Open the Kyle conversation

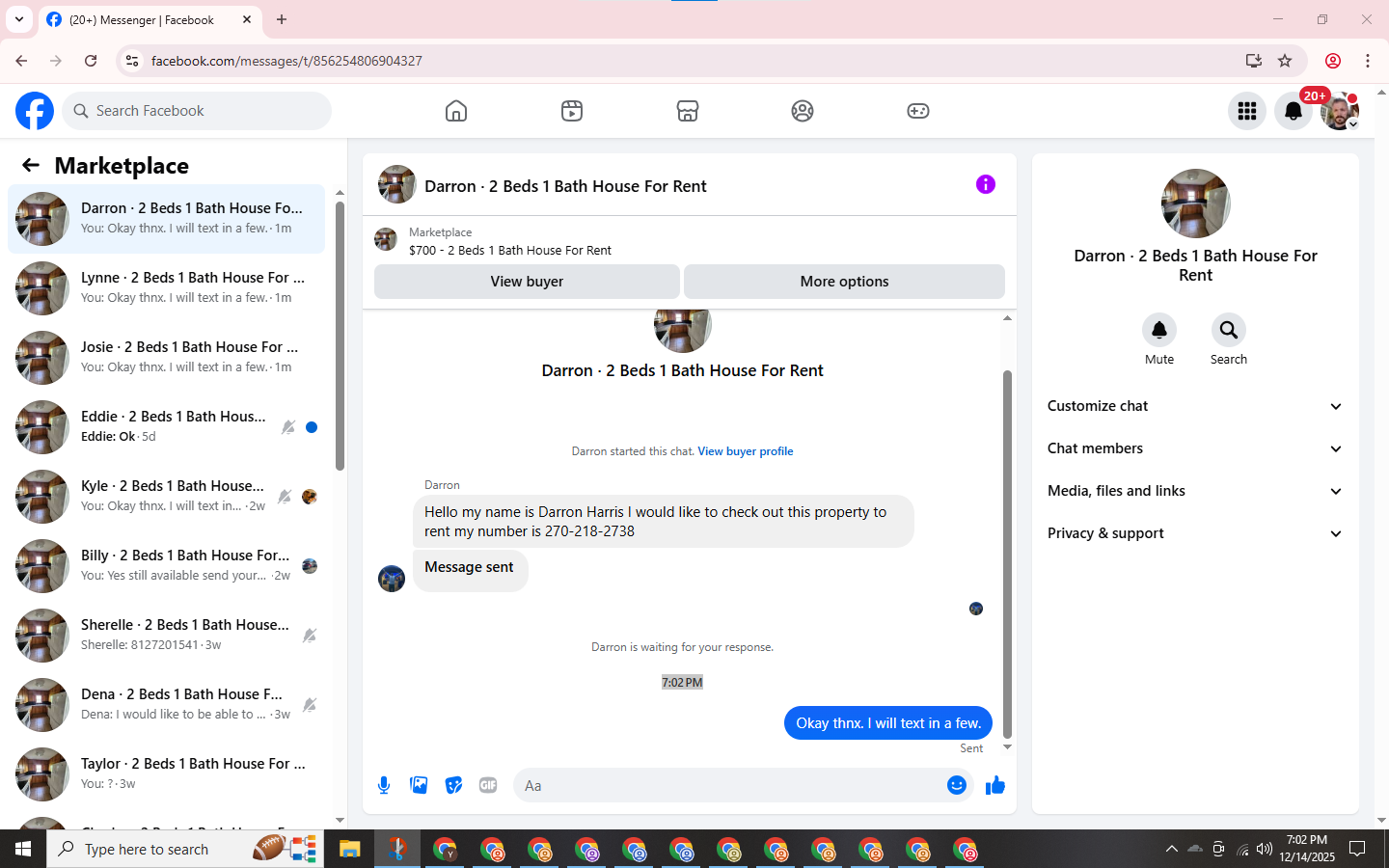(166, 497)
